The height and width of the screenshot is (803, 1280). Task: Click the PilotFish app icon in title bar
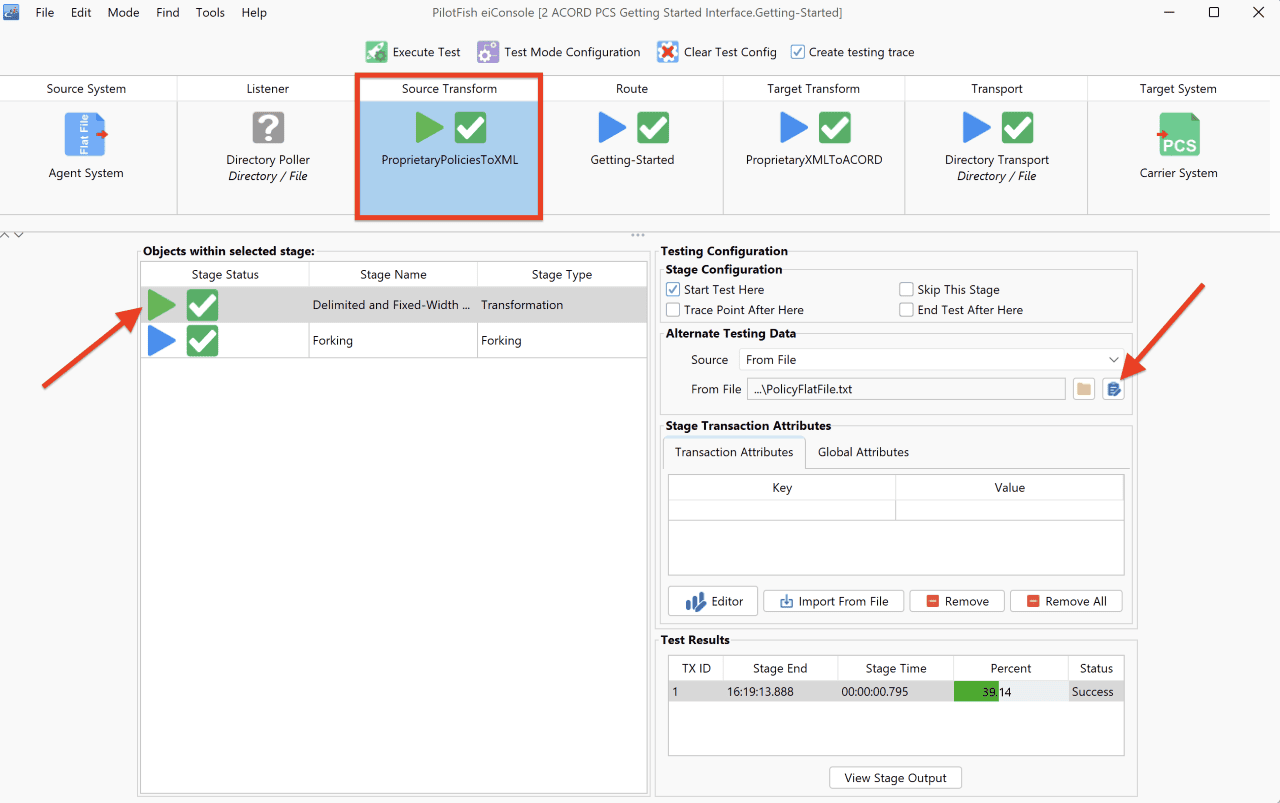tap(12, 12)
